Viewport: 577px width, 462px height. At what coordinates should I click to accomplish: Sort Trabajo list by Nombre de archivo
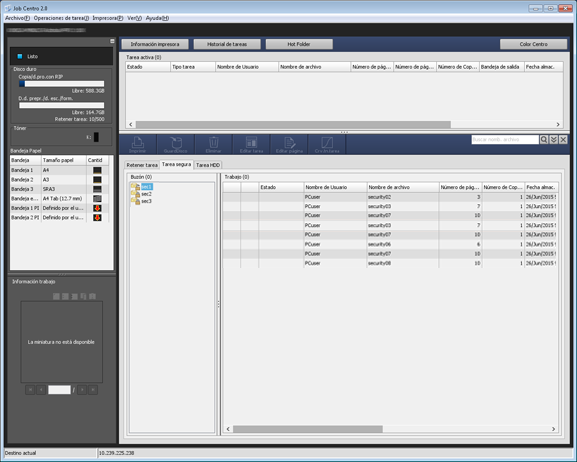click(403, 187)
